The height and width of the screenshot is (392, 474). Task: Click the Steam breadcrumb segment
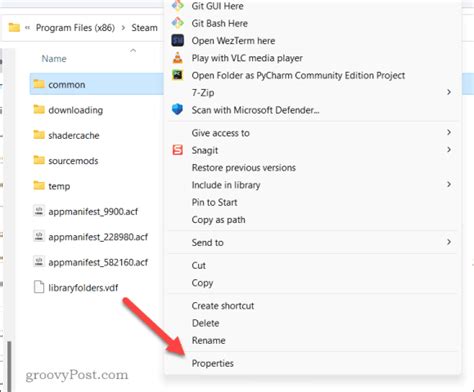[x=144, y=28]
